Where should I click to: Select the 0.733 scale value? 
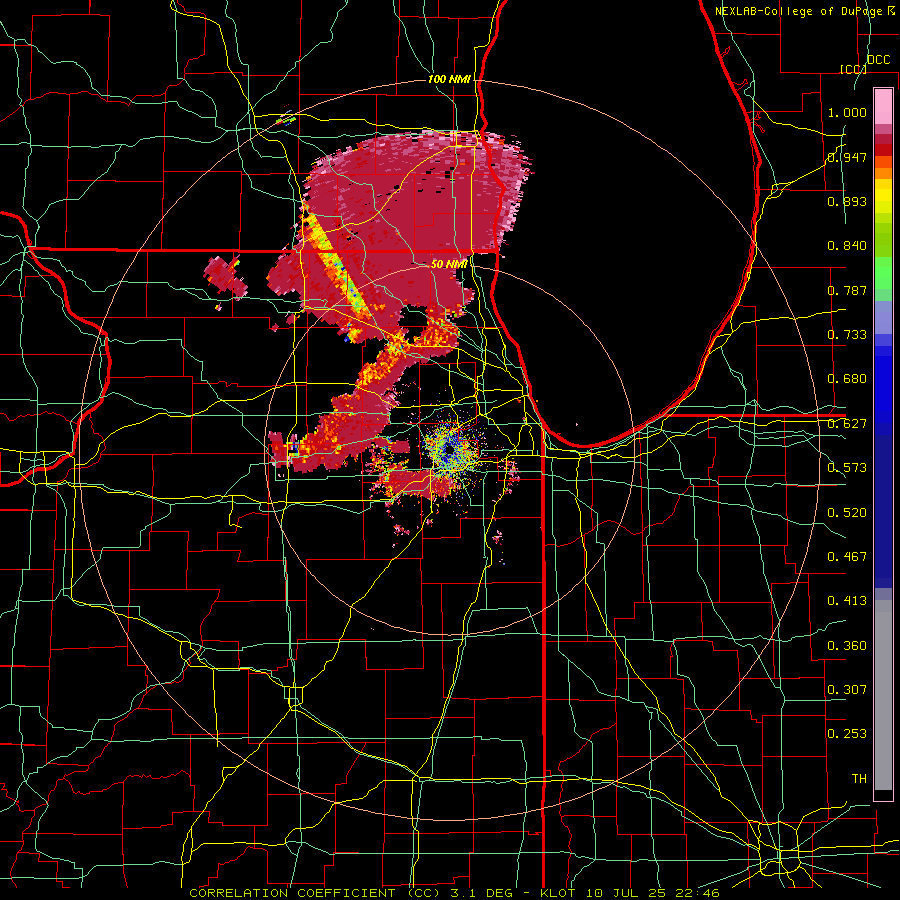(847, 335)
